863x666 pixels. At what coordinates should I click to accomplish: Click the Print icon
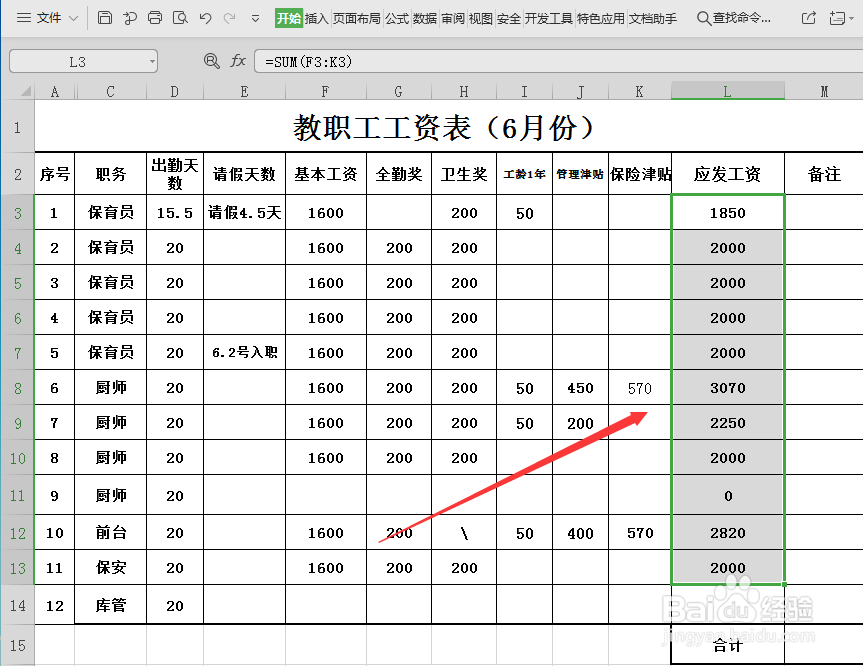153,17
